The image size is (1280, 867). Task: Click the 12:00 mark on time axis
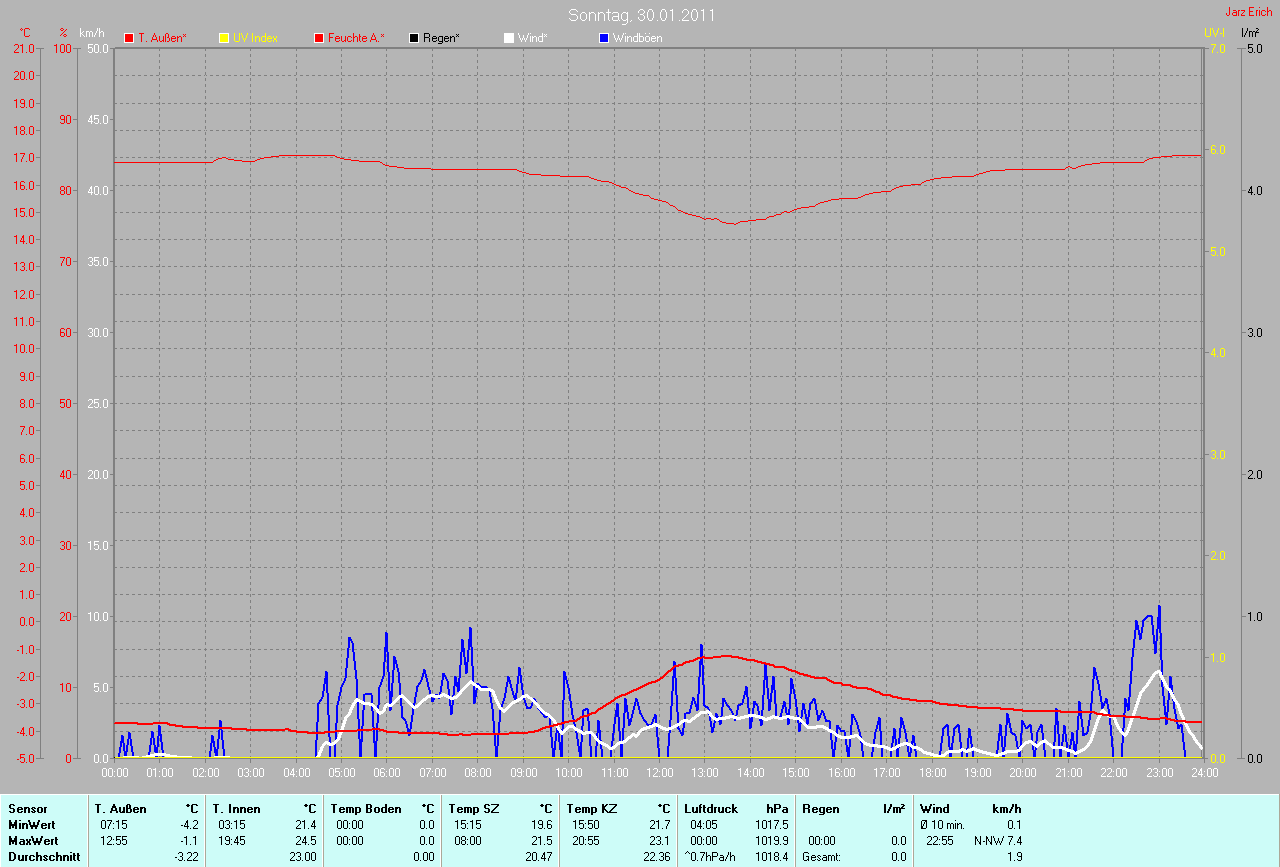click(x=659, y=773)
